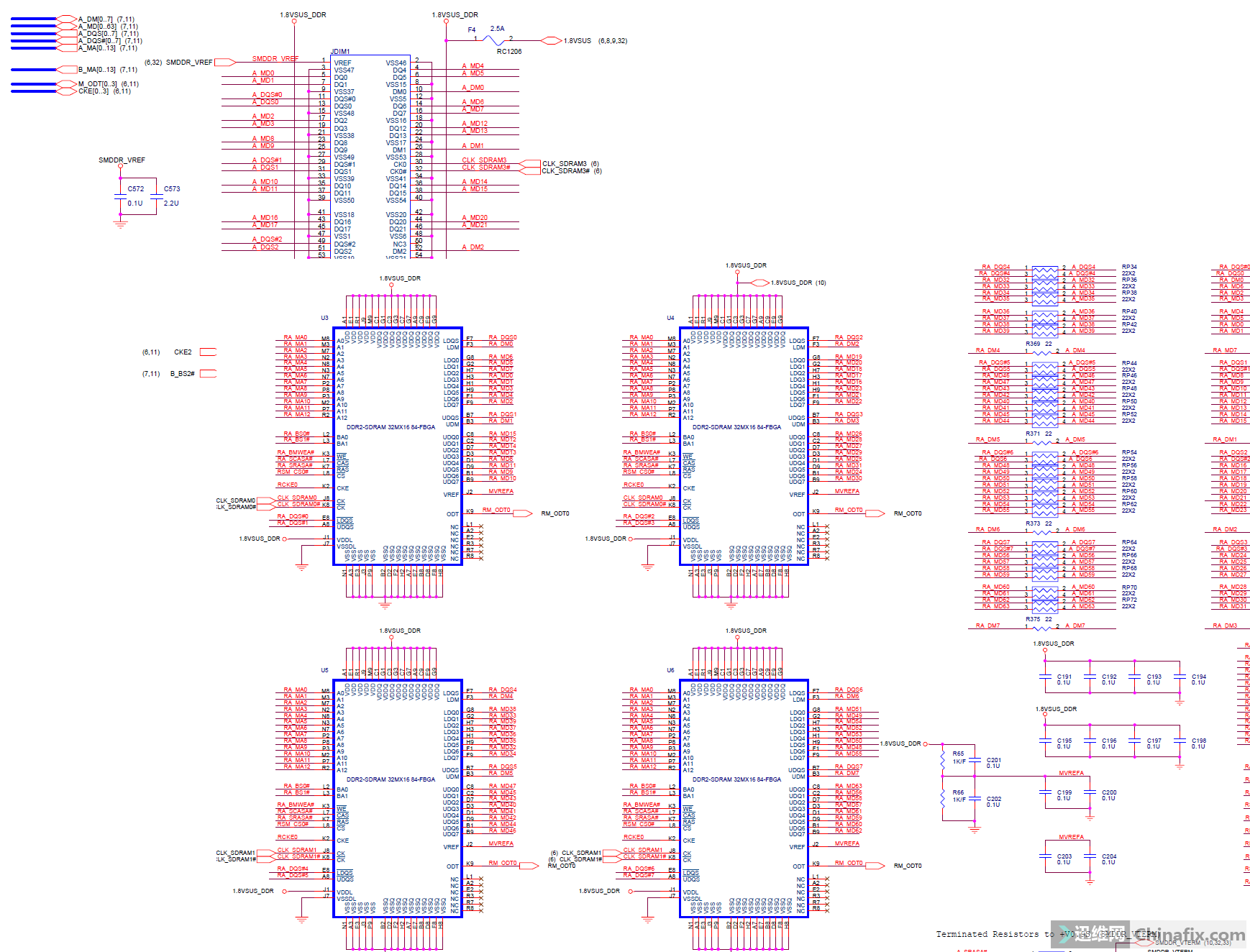The image size is (1250, 952).
Task: Click the C191 capacitor designator
Action: coord(1064,677)
